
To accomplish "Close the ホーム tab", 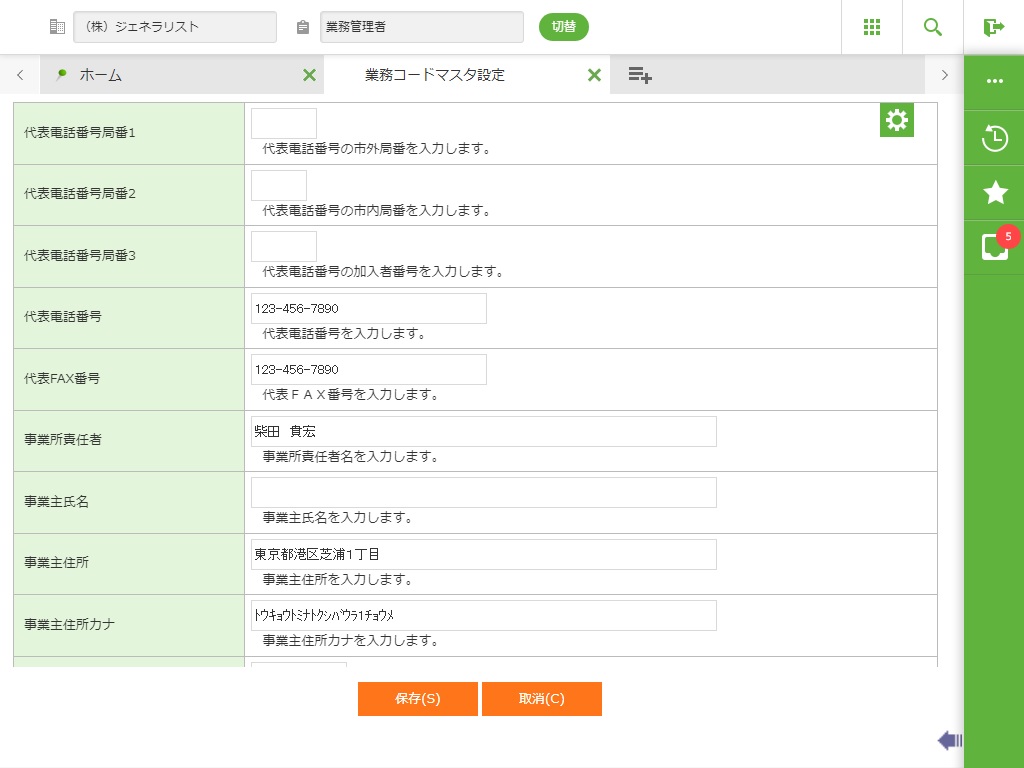I will (309, 75).
